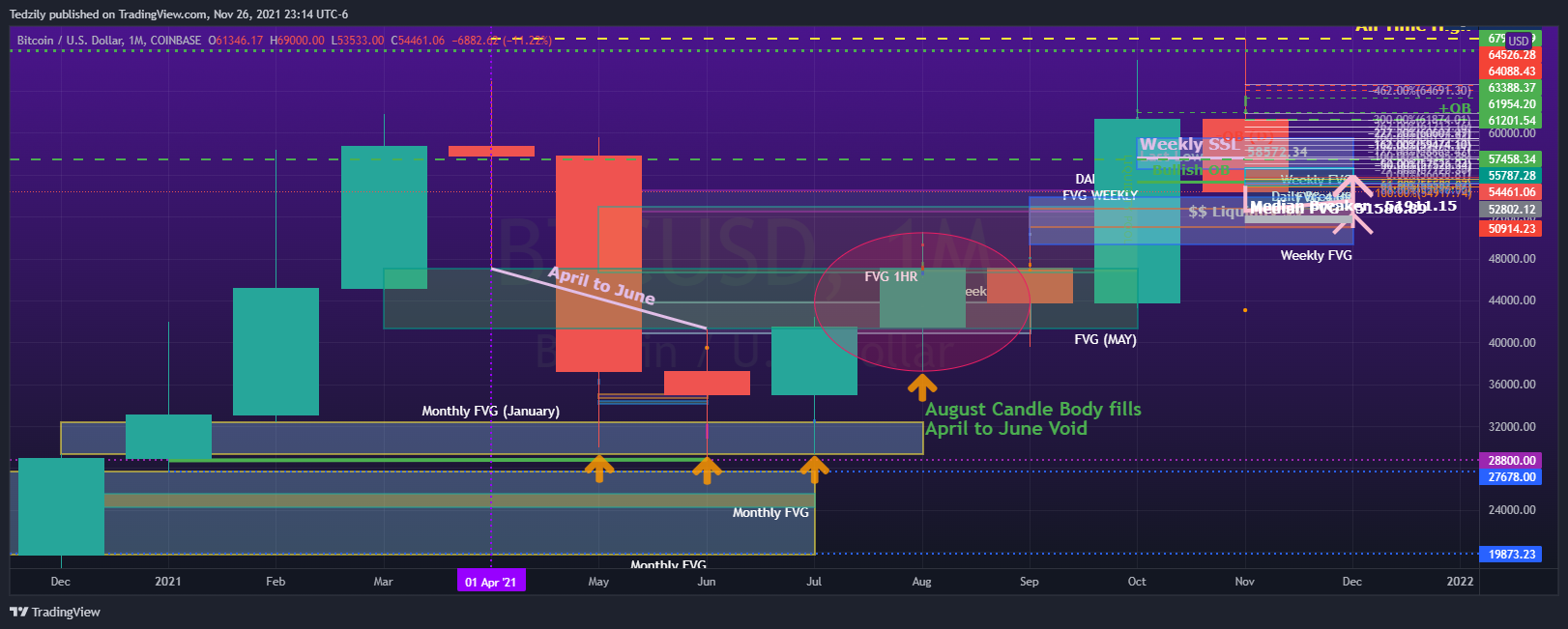Click the Feb label on time axis

pos(276,582)
